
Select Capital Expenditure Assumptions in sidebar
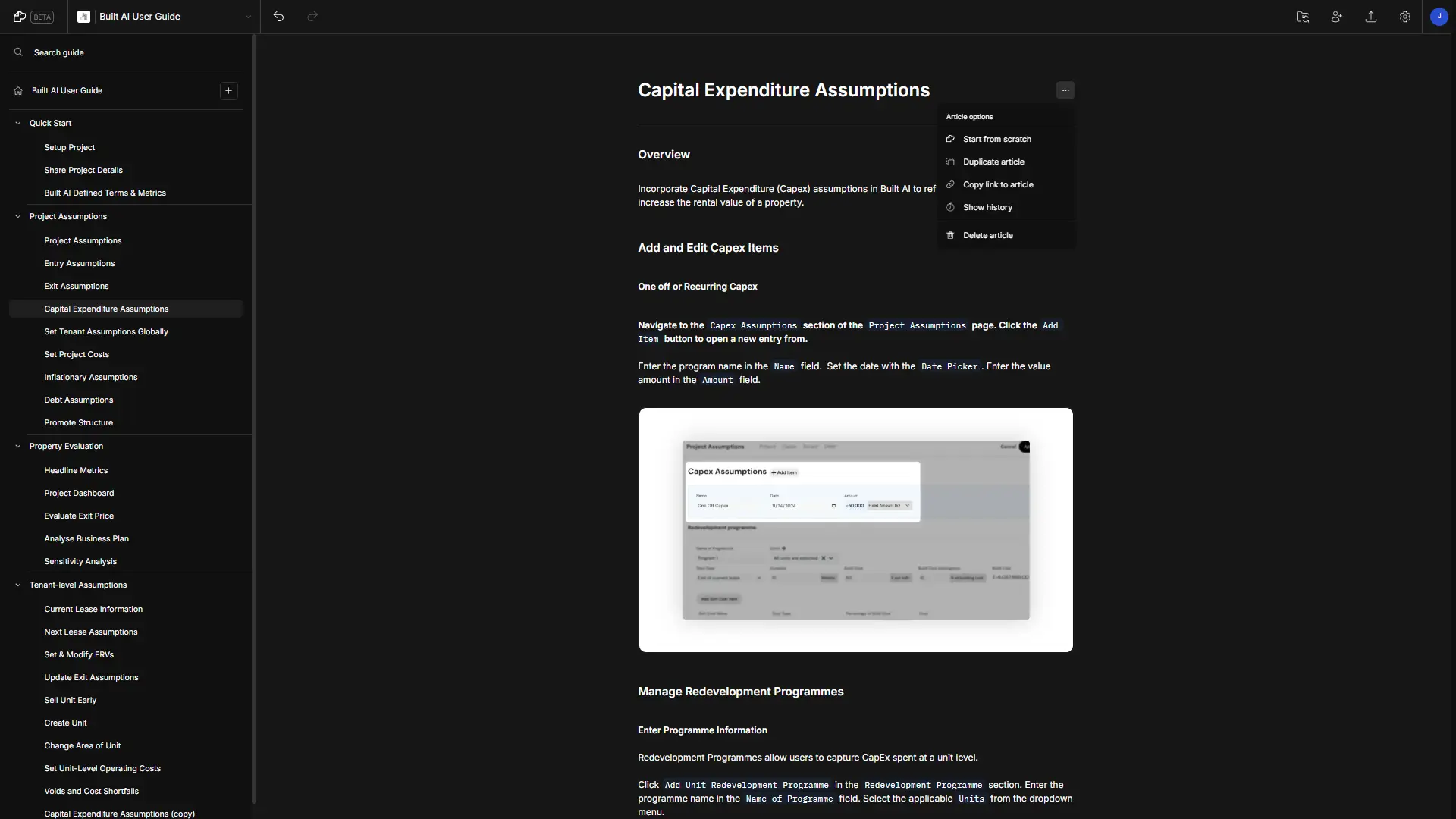tap(126, 309)
